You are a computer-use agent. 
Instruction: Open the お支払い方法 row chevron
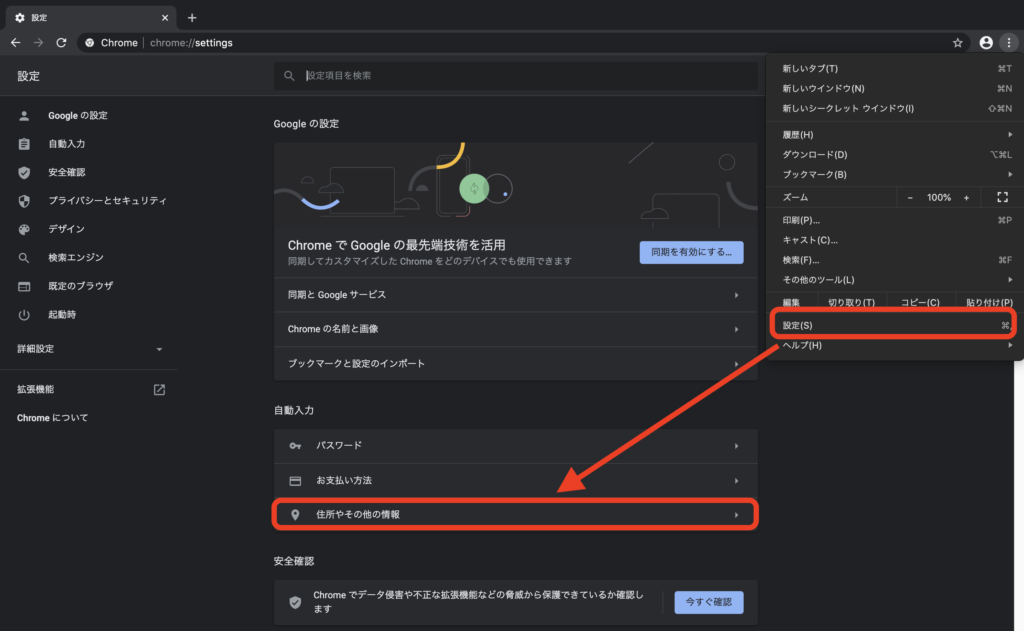click(736, 481)
